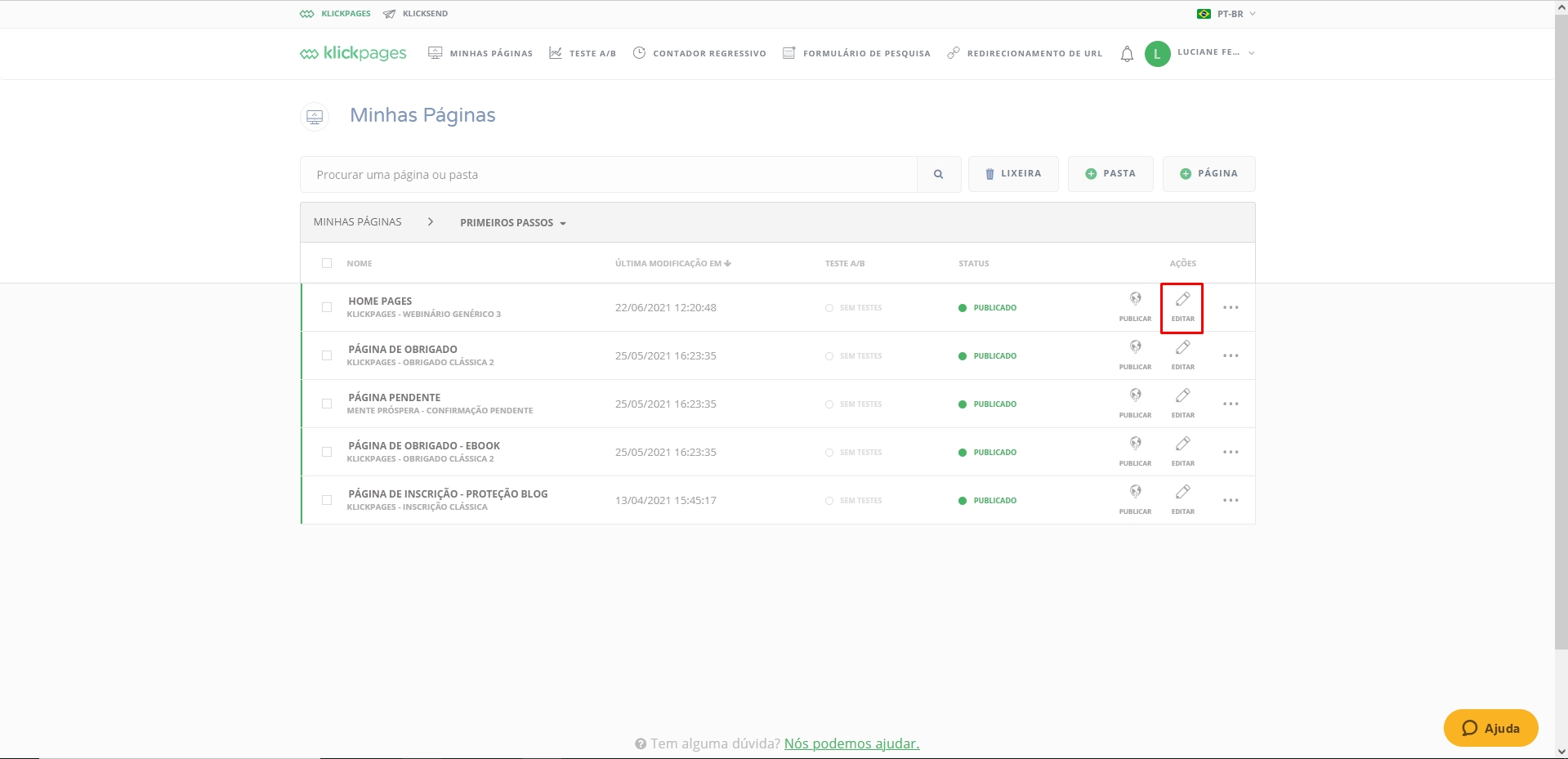The width and height of the screenshot is (1568, 759).
Task: Tick the PÁGINA DE OBRIGADO checkbox
Action: [x=327, y=355]
